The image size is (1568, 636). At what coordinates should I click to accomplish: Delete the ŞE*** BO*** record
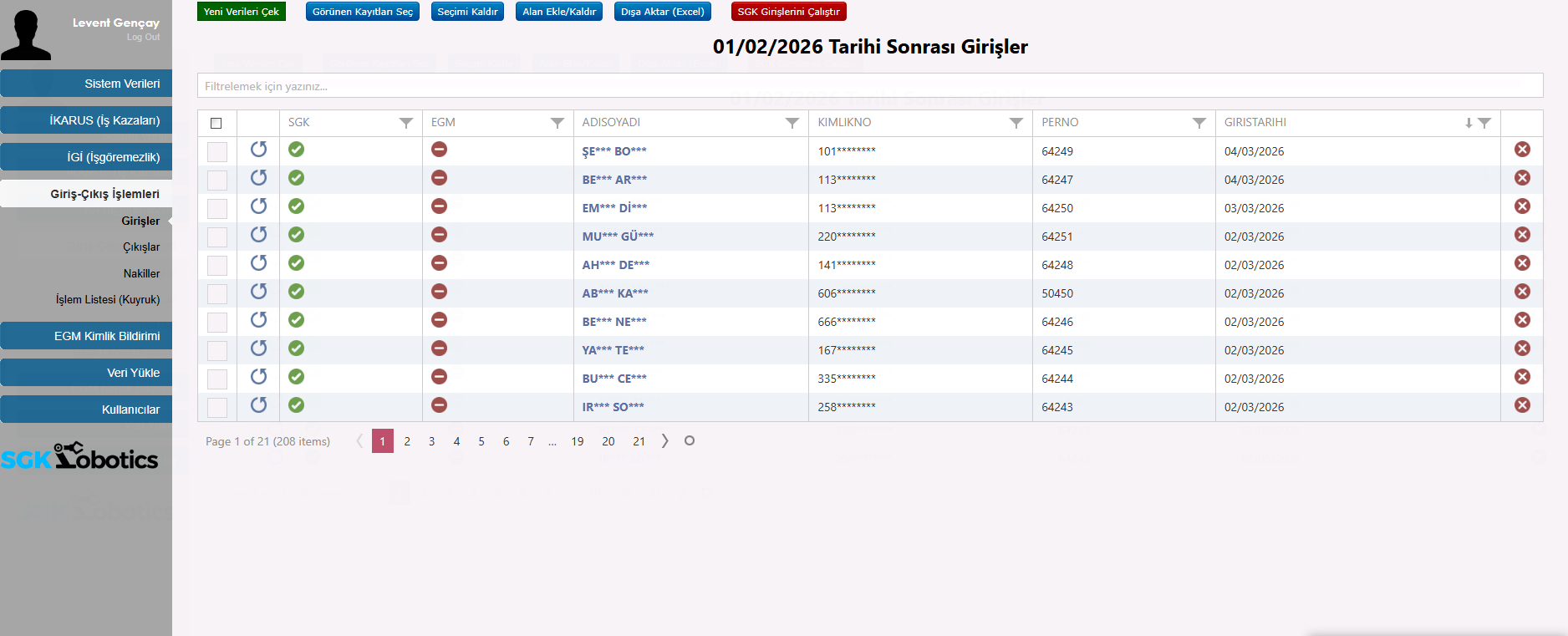point(1522,150)
